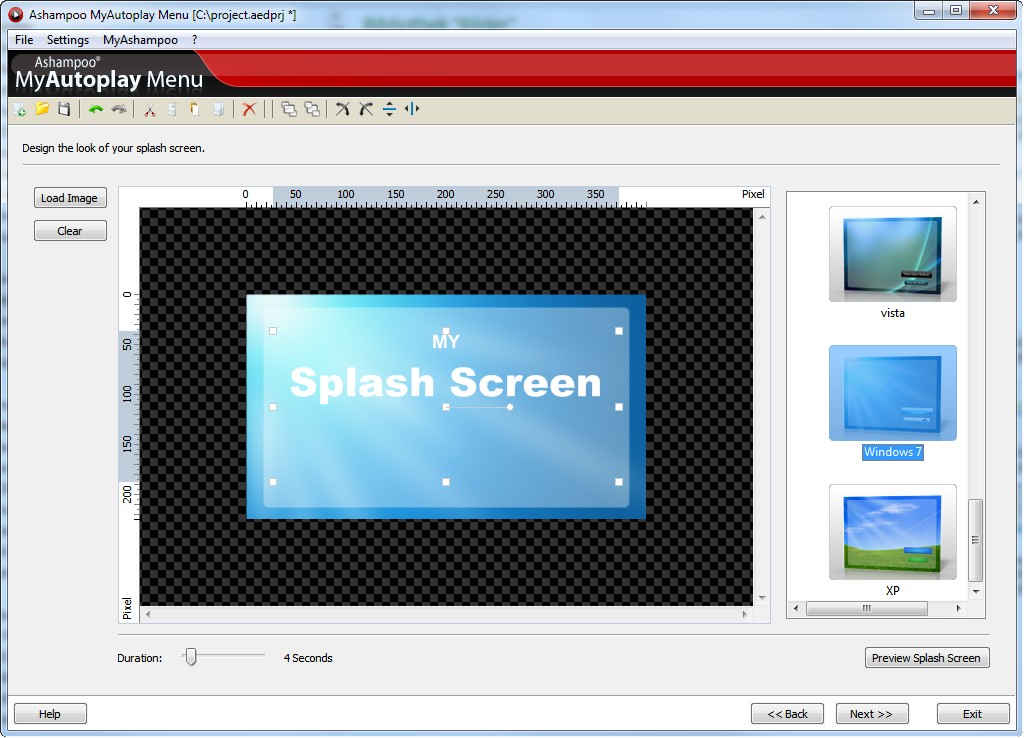
Task: Click the top-left selection handle on canvas
Action: pos(273,331)
